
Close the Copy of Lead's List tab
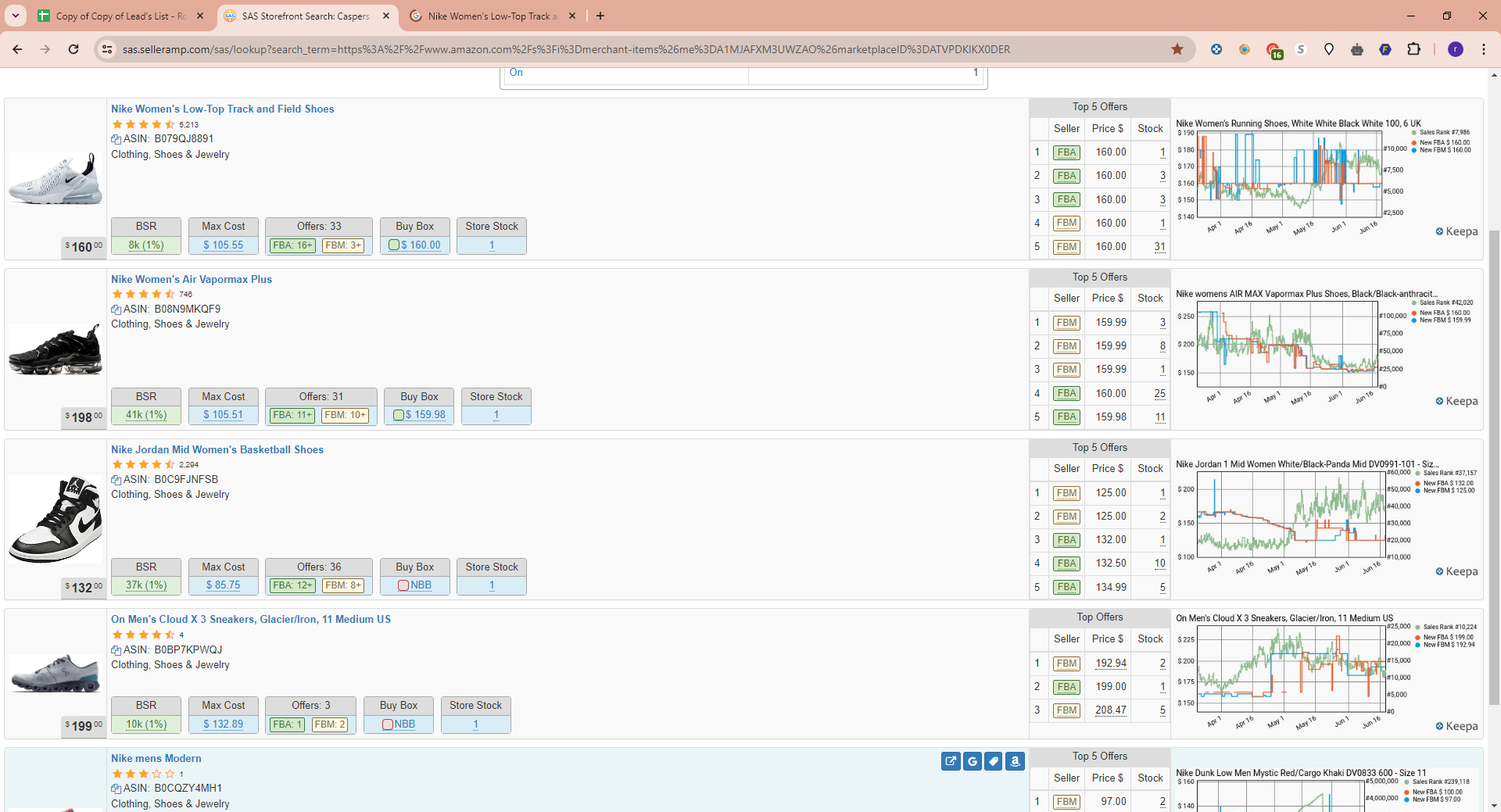click(x=200, y=16)
